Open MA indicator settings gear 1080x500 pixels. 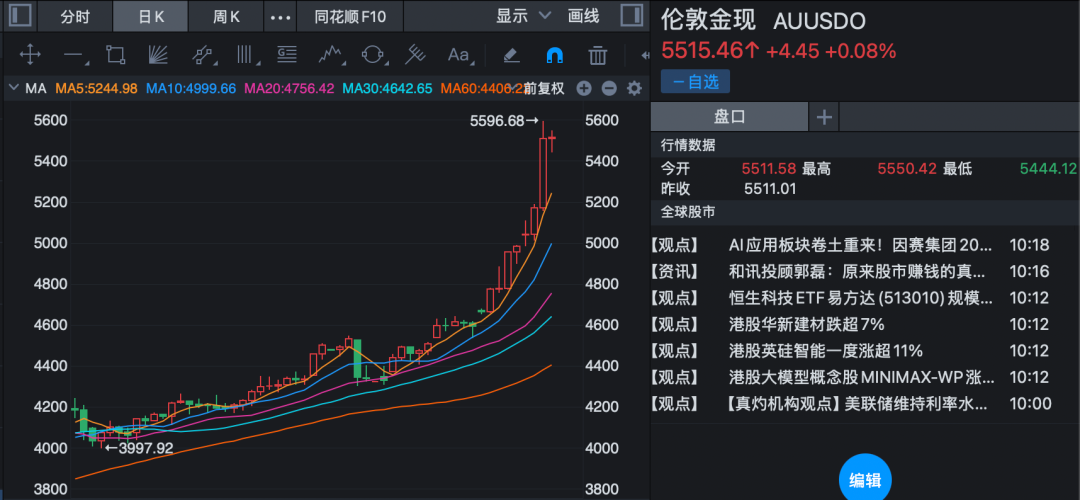(x=633, y=88)
